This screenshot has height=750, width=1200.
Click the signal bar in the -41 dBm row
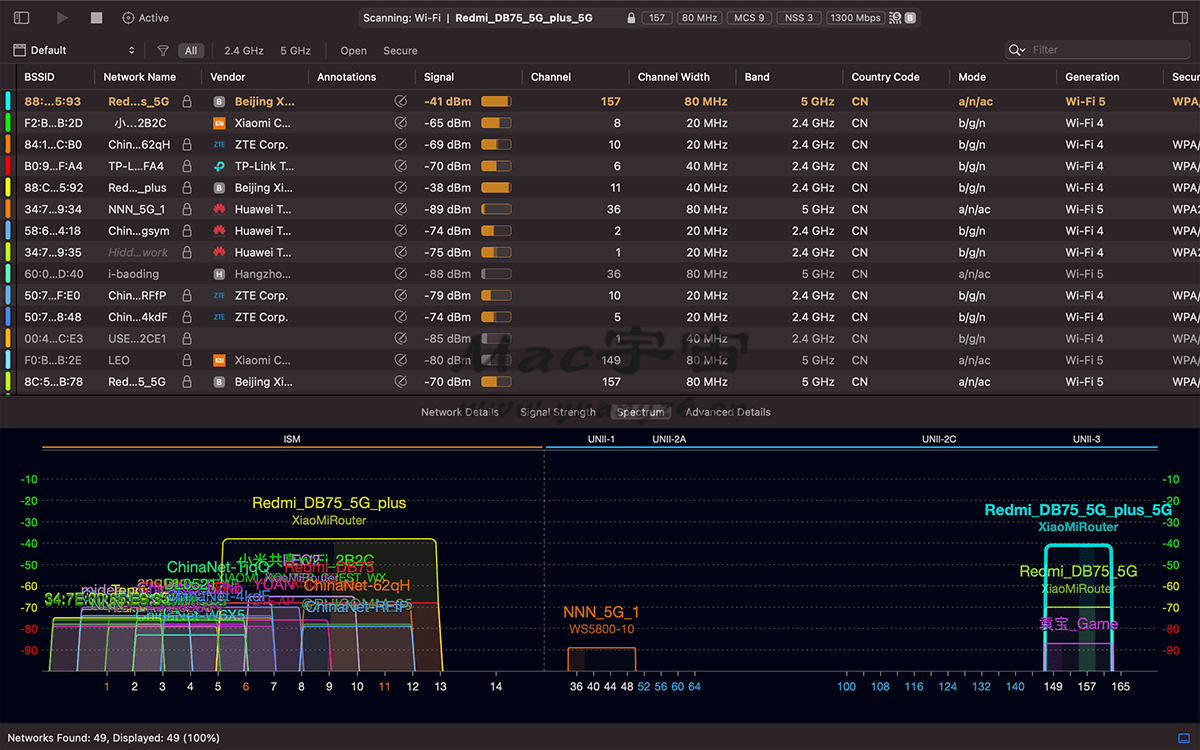497,101
